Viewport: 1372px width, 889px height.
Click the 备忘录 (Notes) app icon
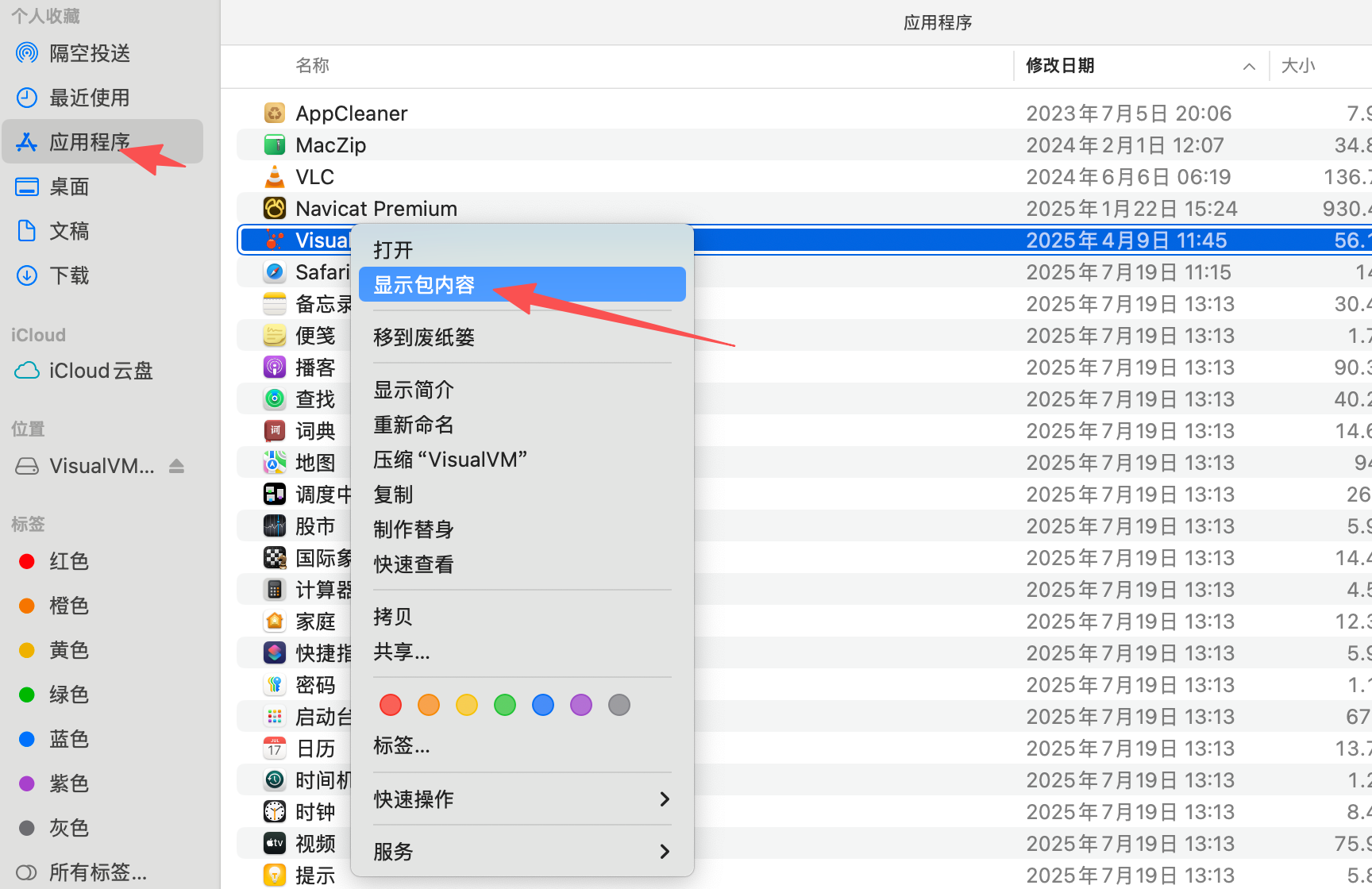pos(275,304)
